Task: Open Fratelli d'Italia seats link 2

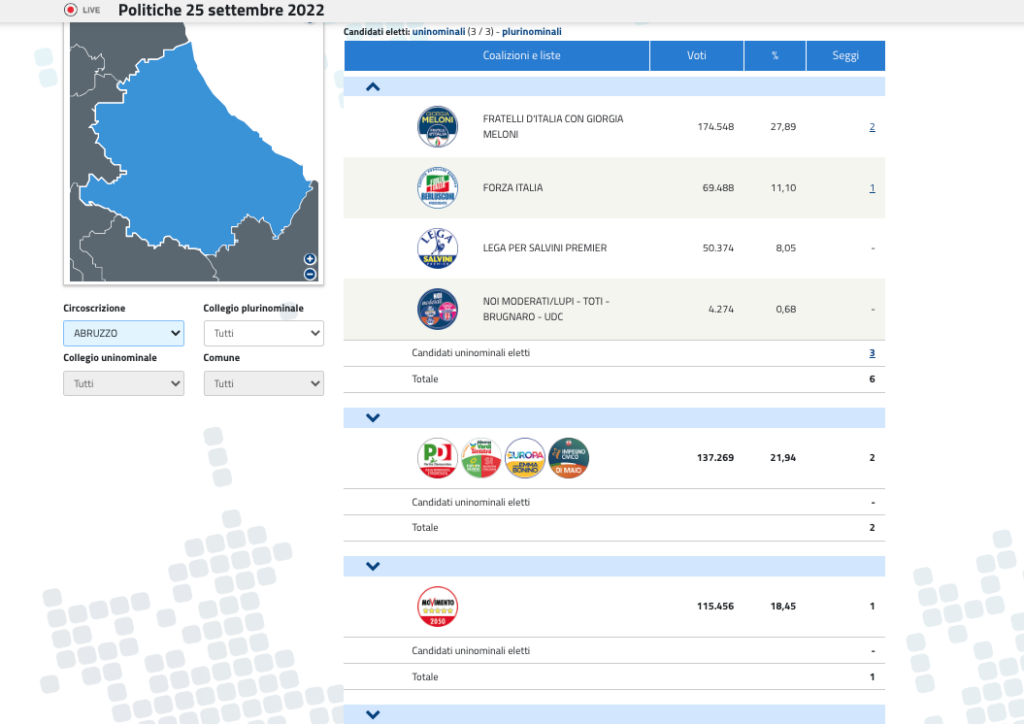Action: [872, 127]
